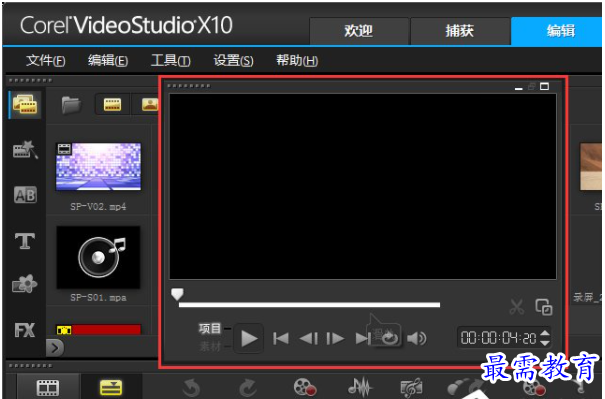The height and width of the screenshot is (399, 605).
Task: Select 素材 preview mode
Action: [x=210, y=346]
